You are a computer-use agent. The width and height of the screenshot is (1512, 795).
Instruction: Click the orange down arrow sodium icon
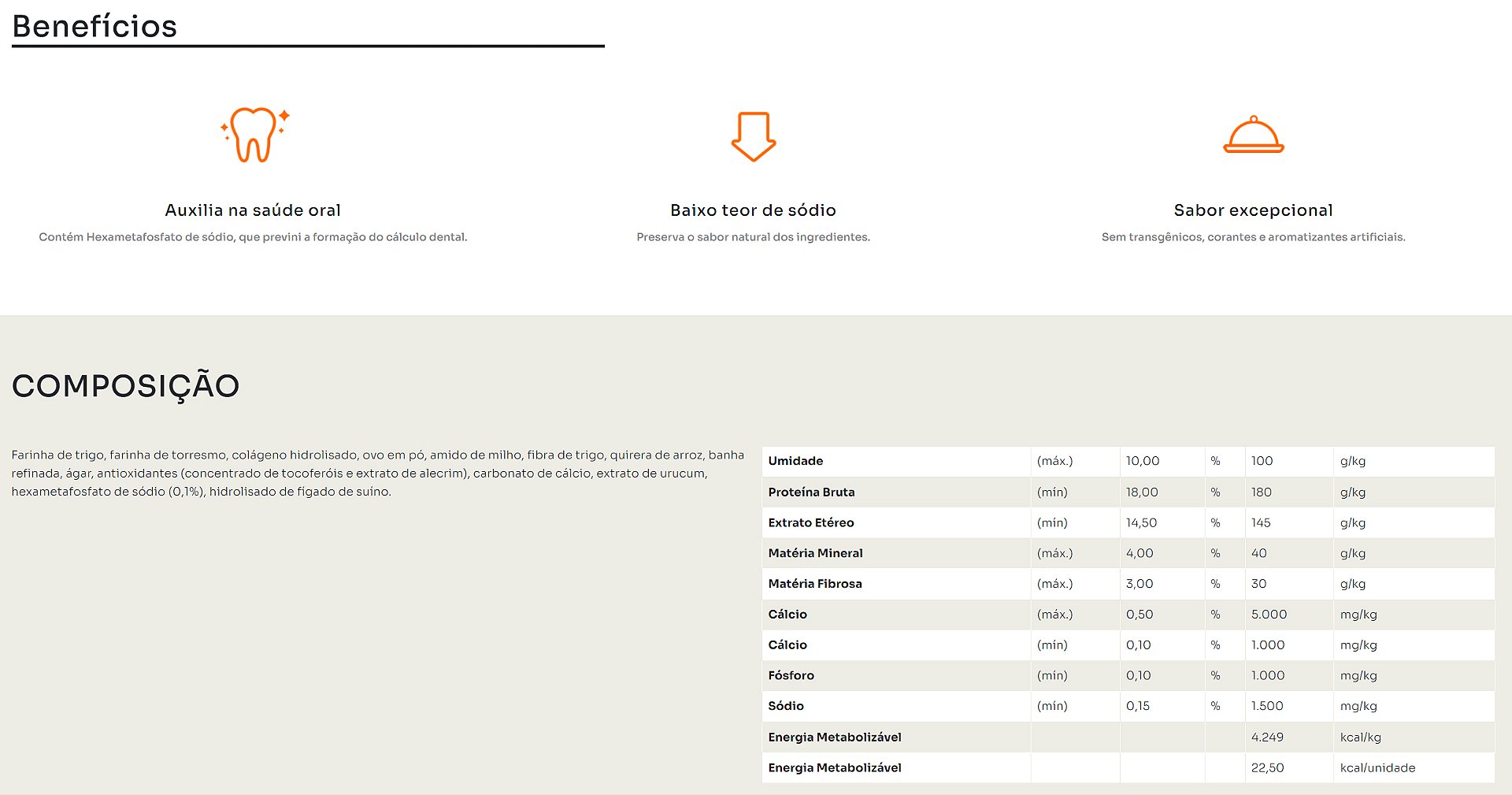[x=753, y=136]
